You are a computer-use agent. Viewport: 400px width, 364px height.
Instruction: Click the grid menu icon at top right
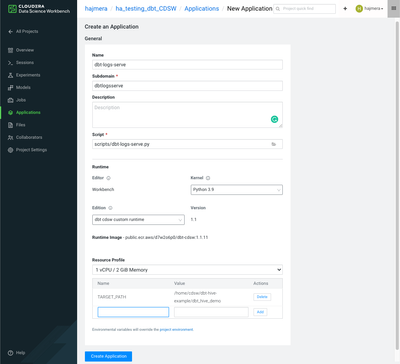click(394, 8)
